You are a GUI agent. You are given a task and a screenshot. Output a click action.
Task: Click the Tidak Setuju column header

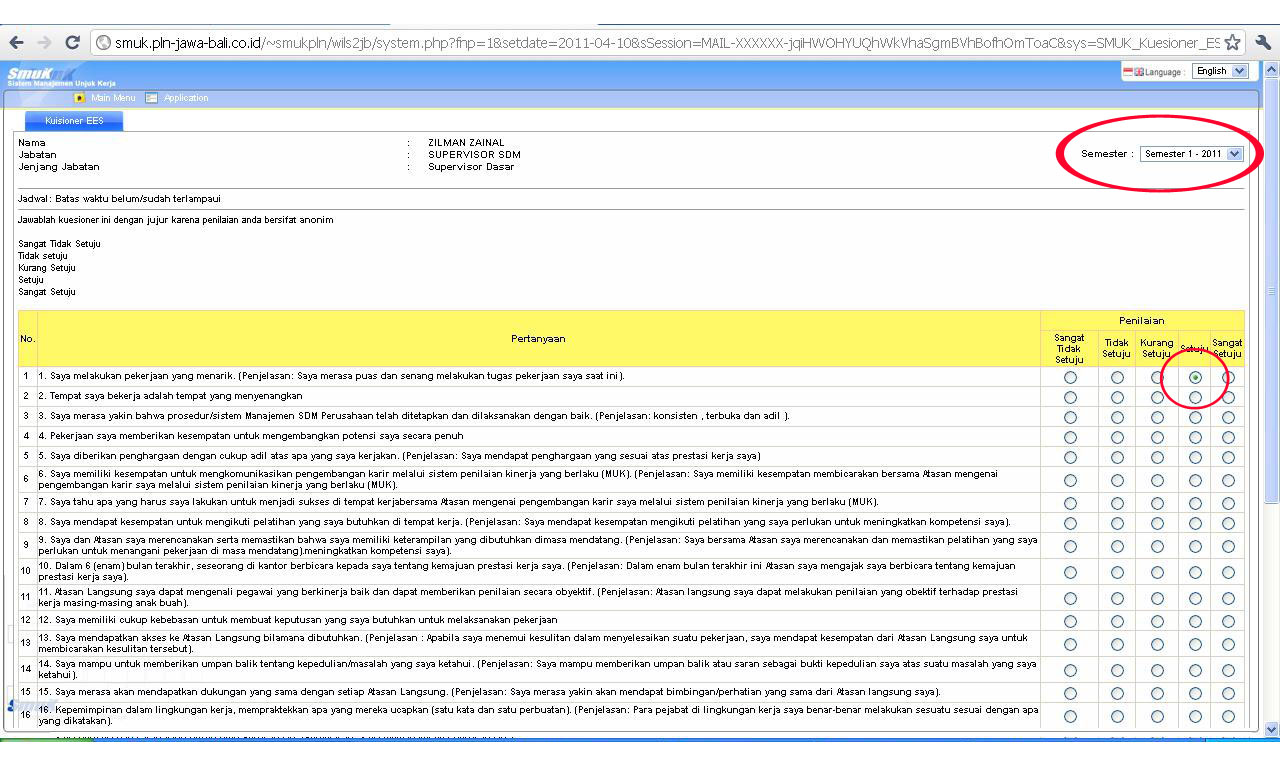point(1116,348)
